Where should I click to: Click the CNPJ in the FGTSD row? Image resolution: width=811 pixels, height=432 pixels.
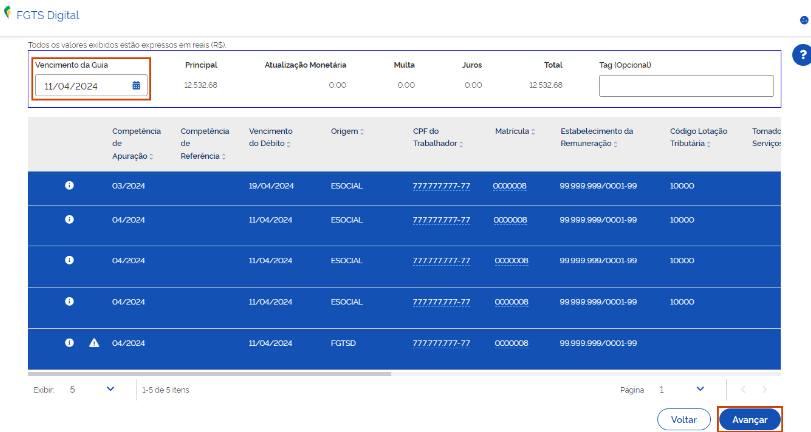(598, 343)
